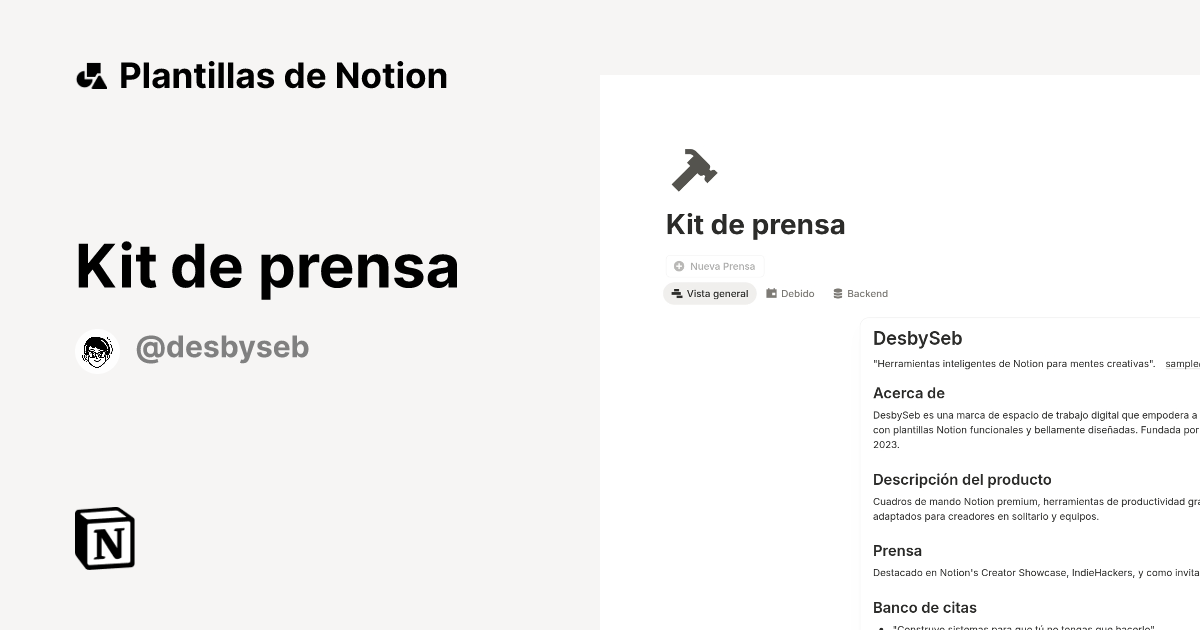Click the database icon beside Backend

[837, 293]
